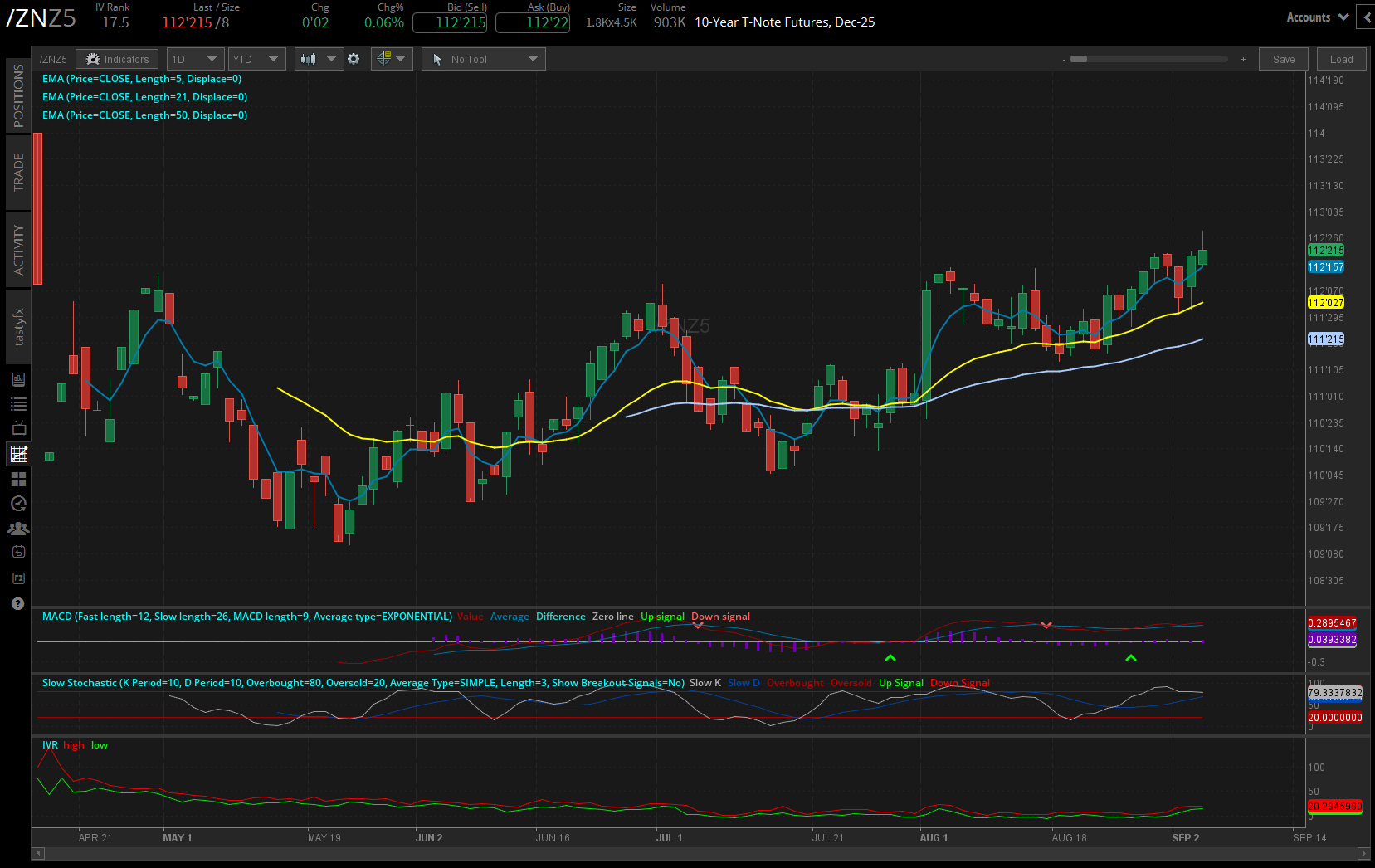Open the Indicators panel
Screen dimensions: 1375x868
click(116, 58)
